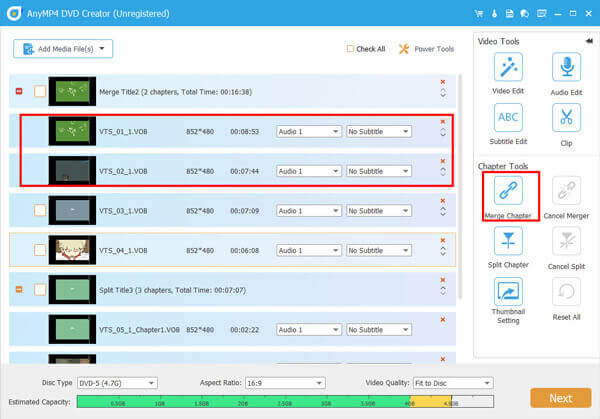Screen dimensions: 600x419
Task: Click the Split Chapter icon
Action: (x=508, y=241)
